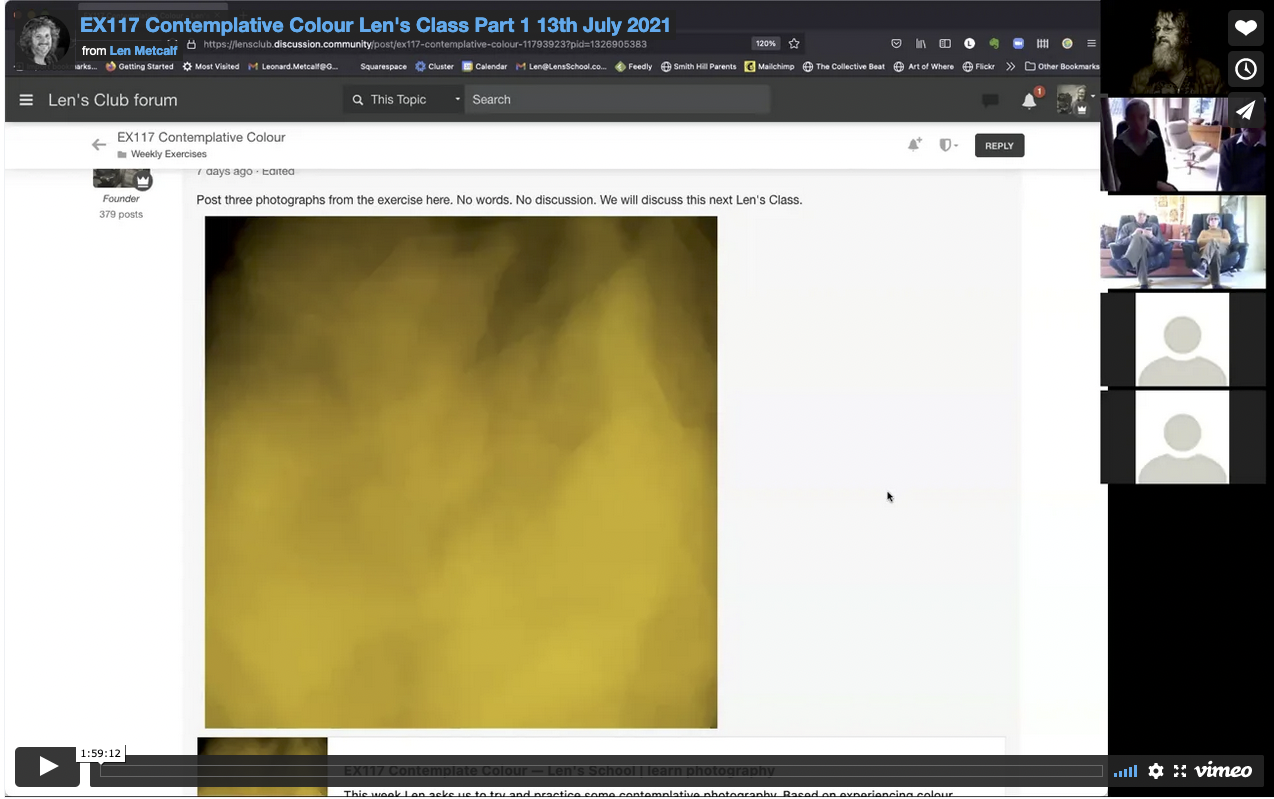Open The Collective Beat bookmark
The image size is (1274, 799).
click(x=844, y=67)
